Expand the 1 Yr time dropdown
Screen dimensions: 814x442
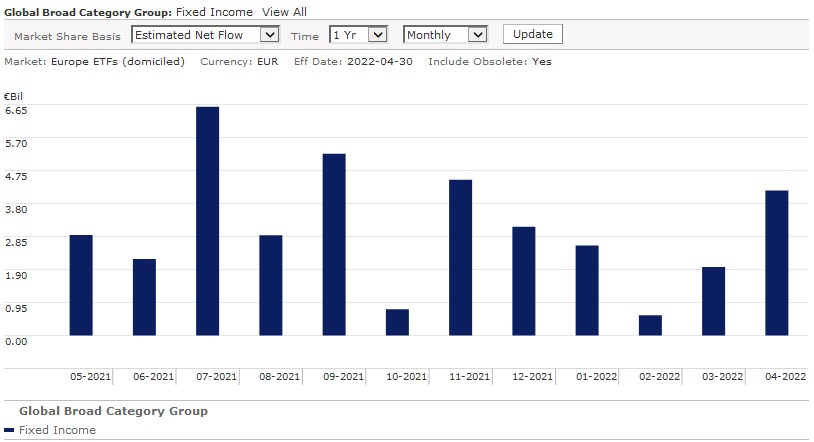tap(358, 35)
